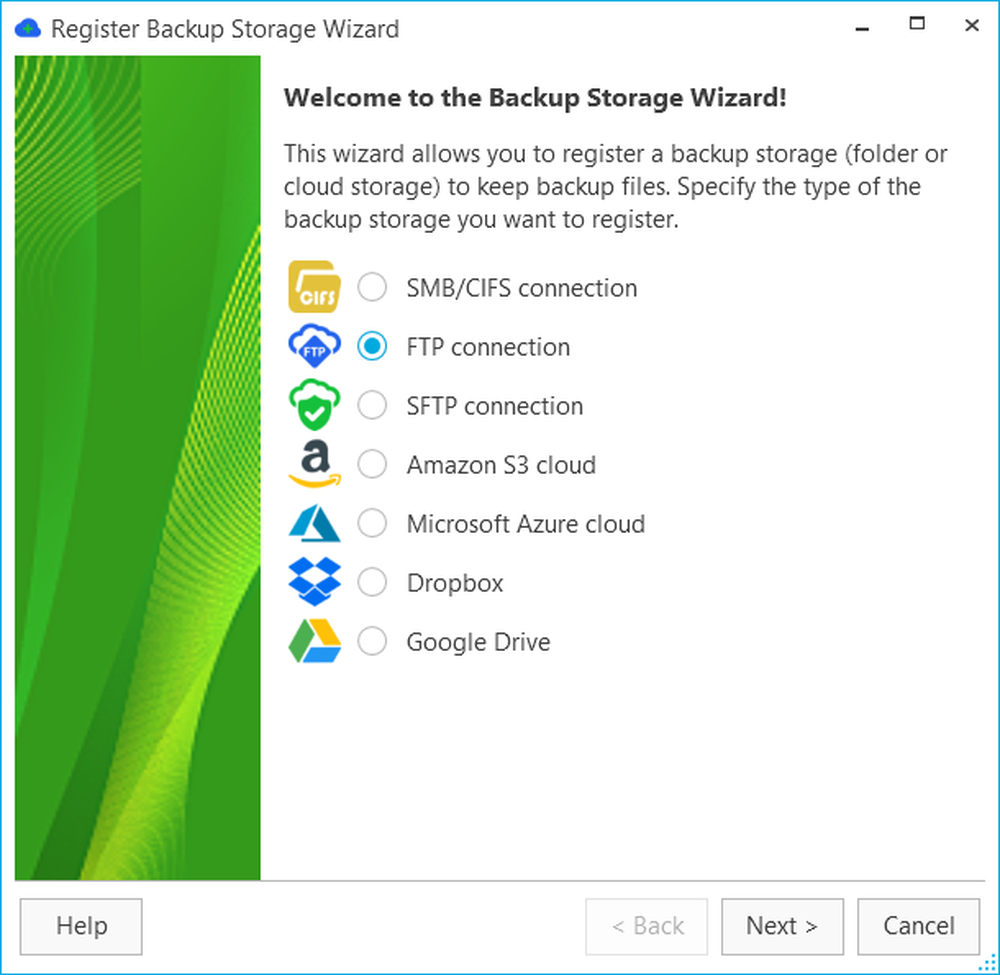Minimize the wizard window
This screenshot has width=1000, height=975.
tap(862, 27)
